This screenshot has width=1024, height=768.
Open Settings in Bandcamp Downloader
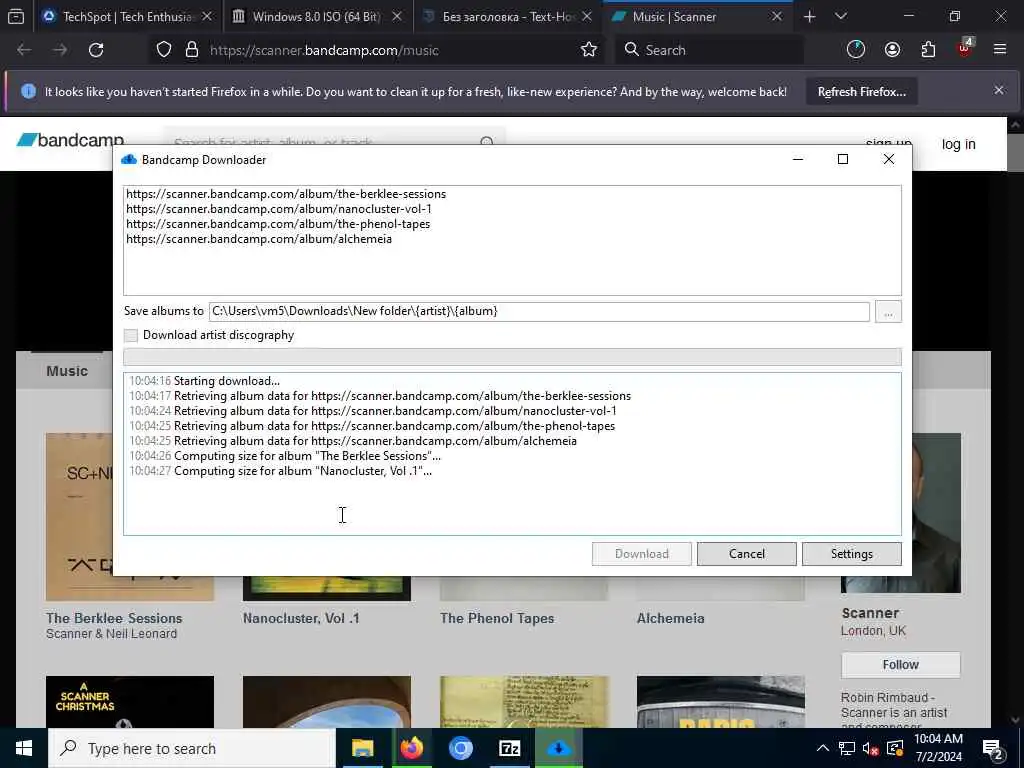852,554
